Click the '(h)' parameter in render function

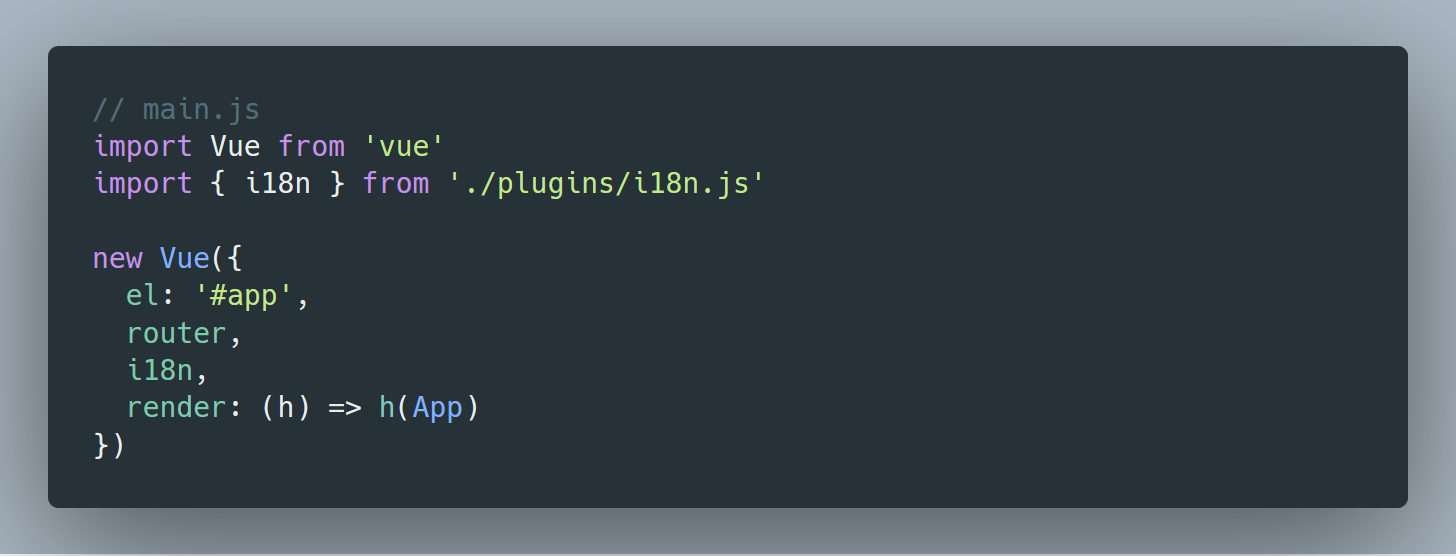tap(286, 409)
